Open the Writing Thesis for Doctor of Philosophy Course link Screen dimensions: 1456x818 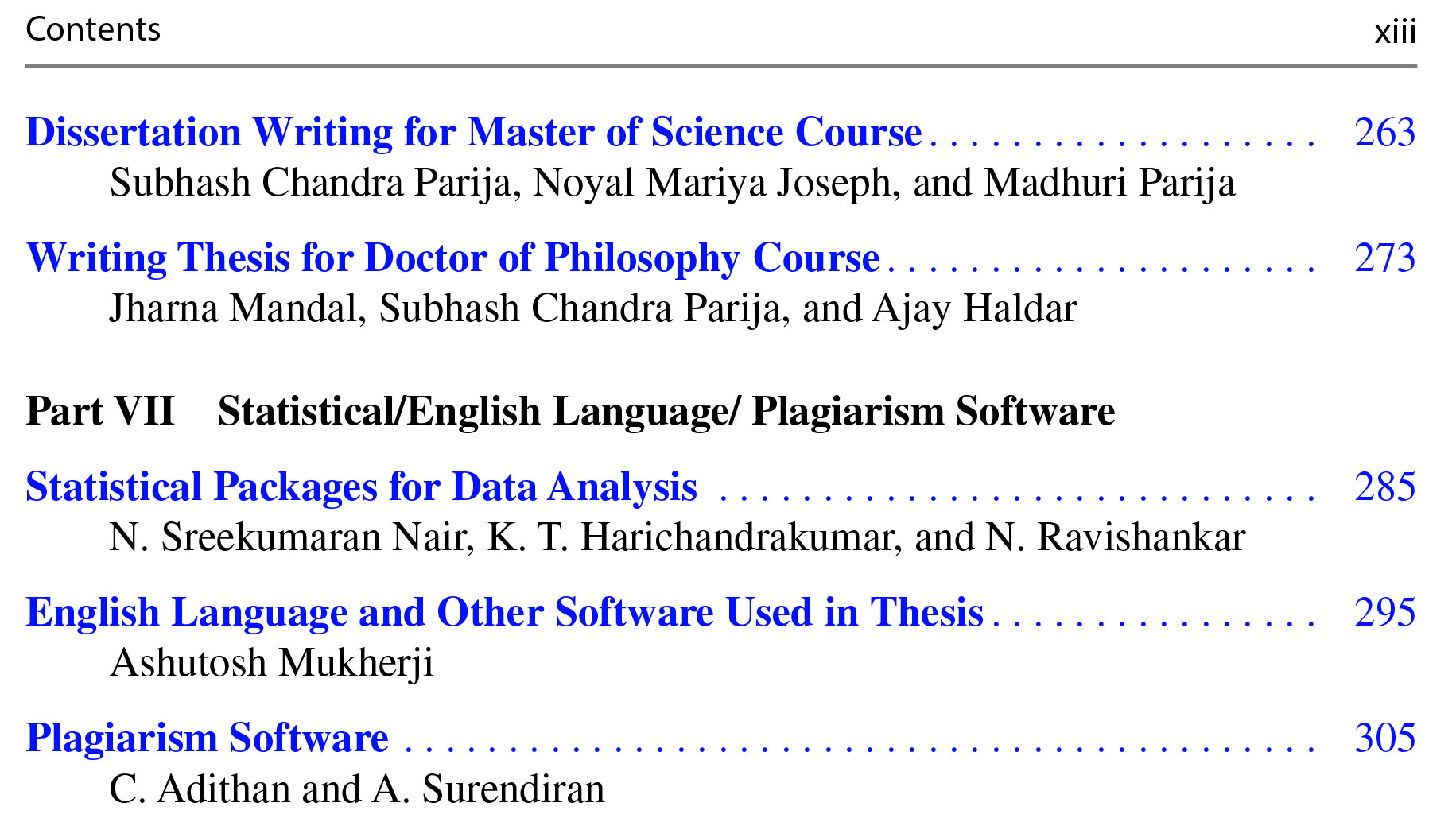[x=452, y=258]
